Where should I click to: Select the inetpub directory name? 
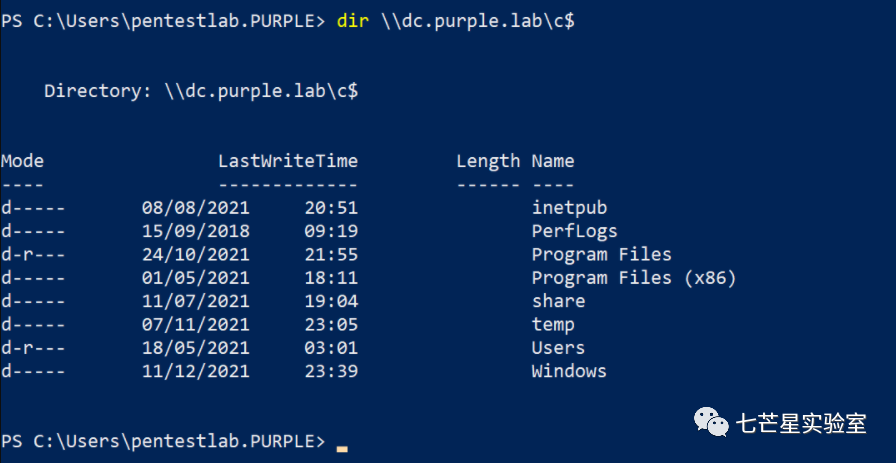point(569,209)
